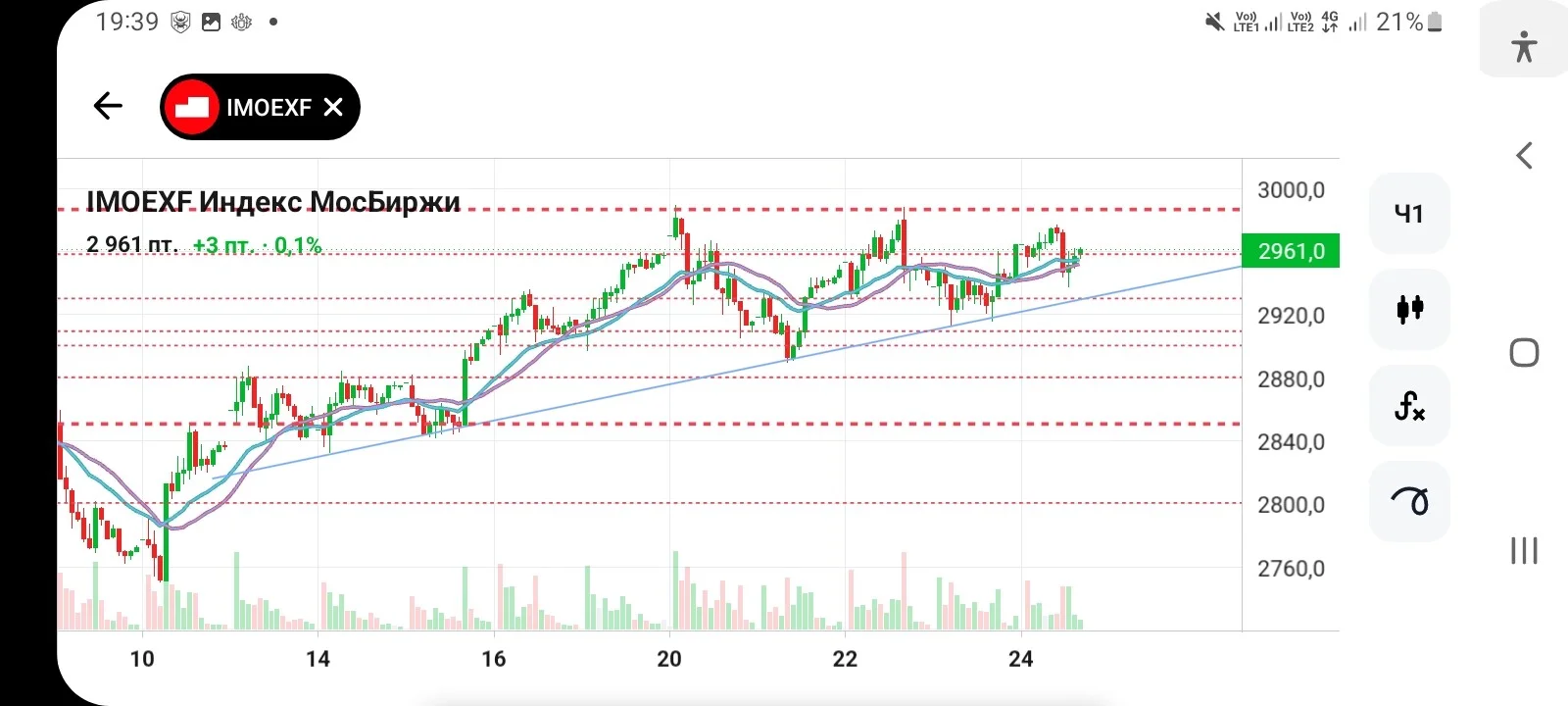This screenshot has width=1568, height=706.
Task: Tap the 2920,0 price axis label
Action: (1291, 316)
